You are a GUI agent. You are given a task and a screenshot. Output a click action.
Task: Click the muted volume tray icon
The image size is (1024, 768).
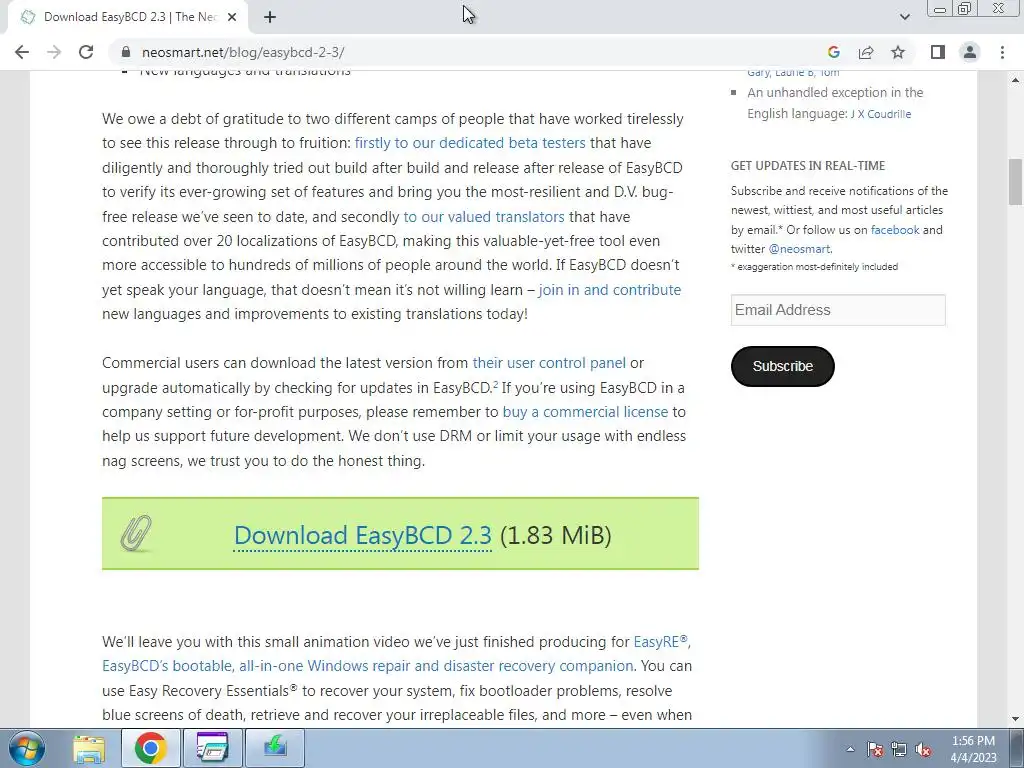click(923, 749)
